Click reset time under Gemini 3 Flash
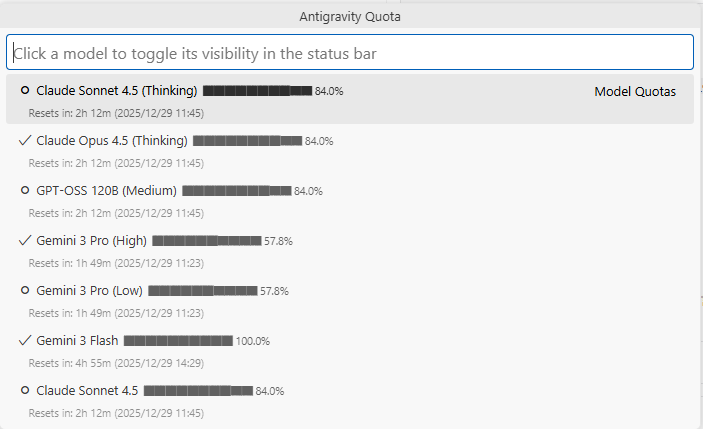 tap(116, 363)
